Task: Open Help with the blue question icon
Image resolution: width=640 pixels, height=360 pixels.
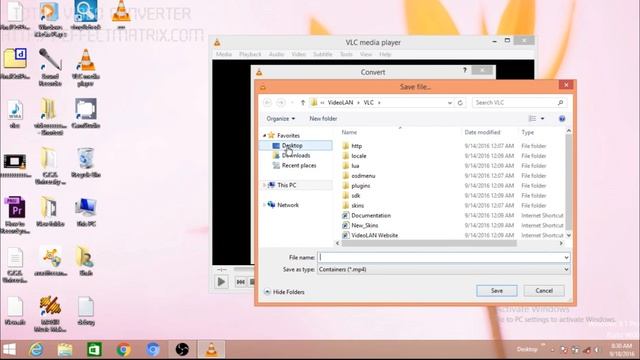Action: pyautogui.click(x=562, y=118)
